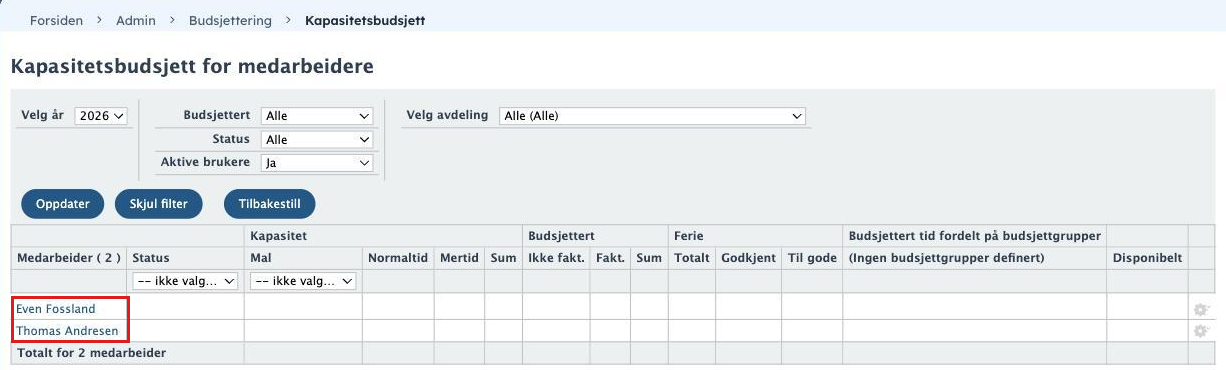This screenshot has width=1226, height=370.
Task: Open the Aktive brukere dropdown set to Ja
Action: tap(317, 163)
